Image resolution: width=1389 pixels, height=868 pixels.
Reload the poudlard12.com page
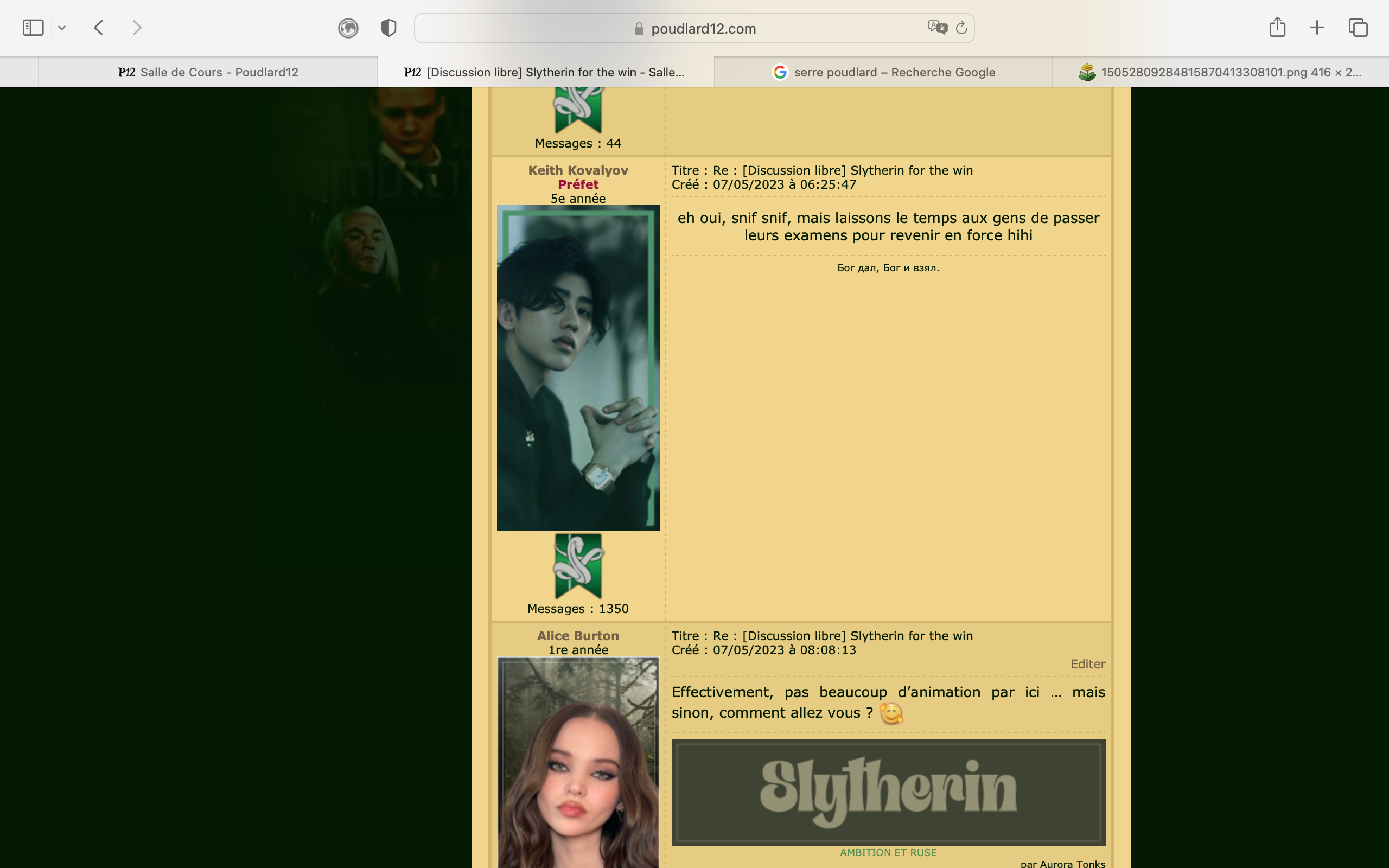coord(961,28)
